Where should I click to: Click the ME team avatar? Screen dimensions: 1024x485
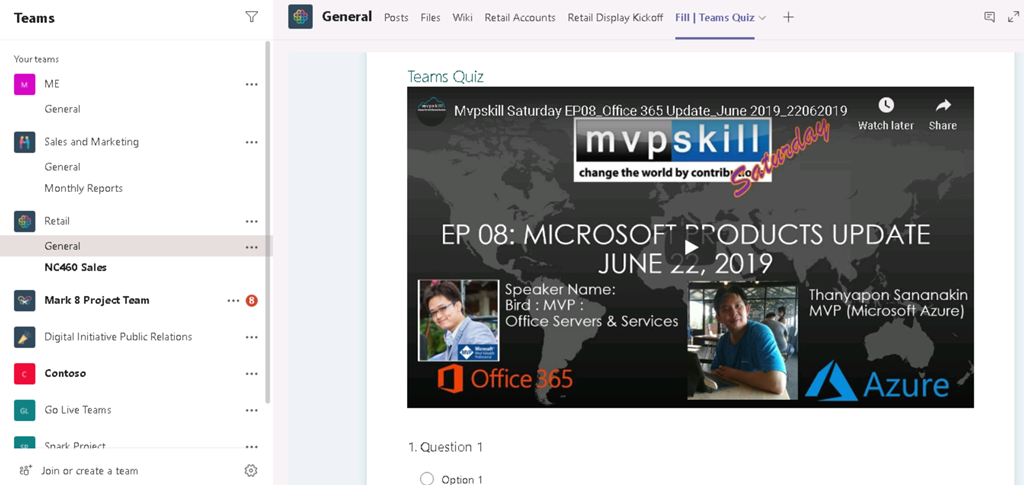click(25, 84)
